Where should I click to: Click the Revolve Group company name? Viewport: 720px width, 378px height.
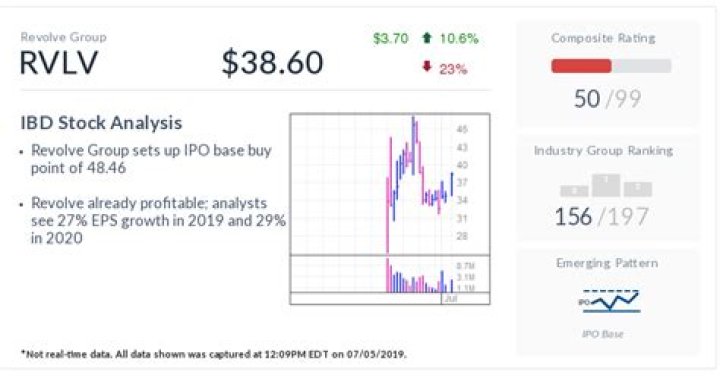click(x=63, y=37)
